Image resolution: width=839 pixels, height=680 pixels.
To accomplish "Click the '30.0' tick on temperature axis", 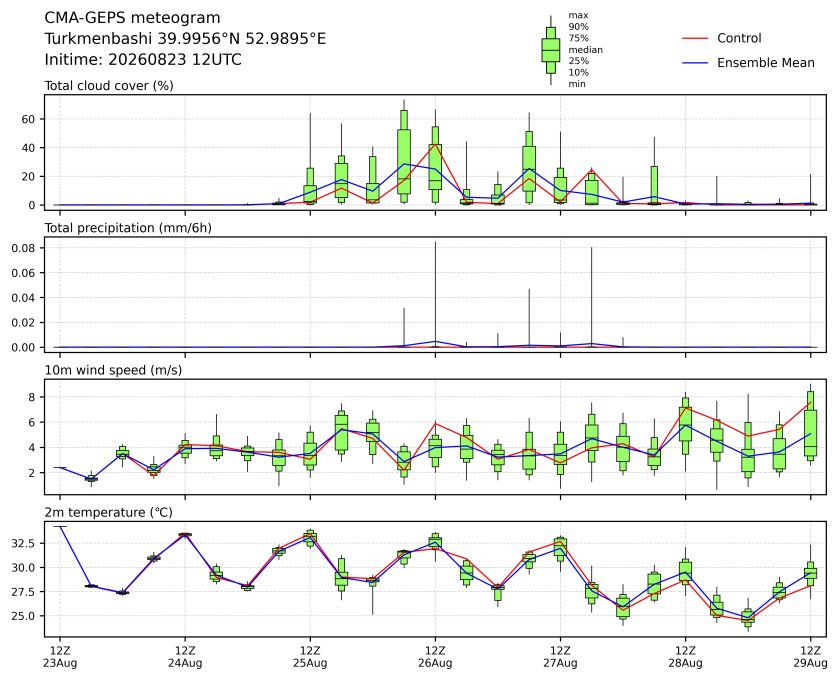I will [x=25, y=568].
